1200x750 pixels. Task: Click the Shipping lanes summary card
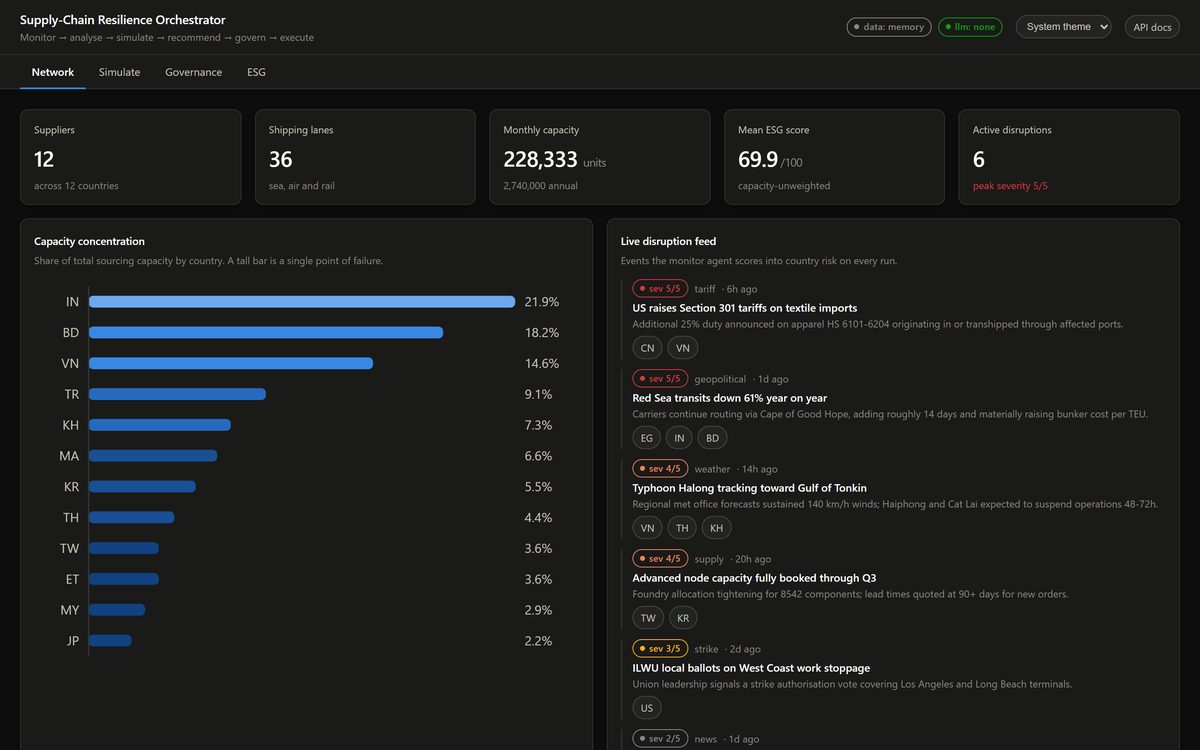pyautogui.click(x=365, y=157)
